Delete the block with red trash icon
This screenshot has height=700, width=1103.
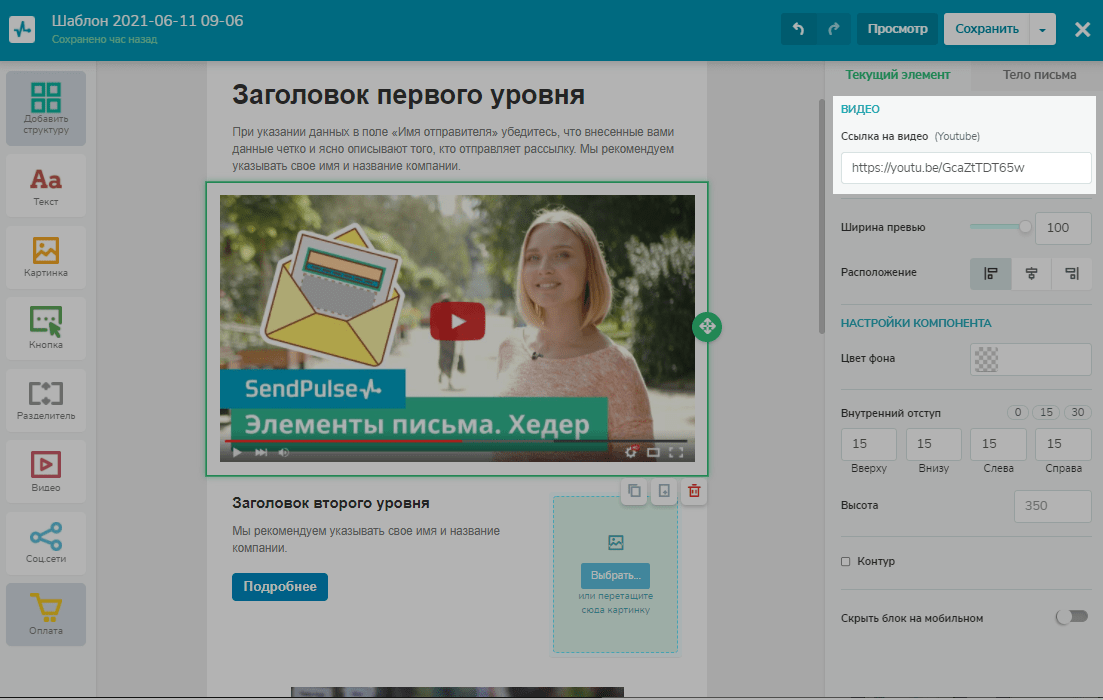point(694,491)
